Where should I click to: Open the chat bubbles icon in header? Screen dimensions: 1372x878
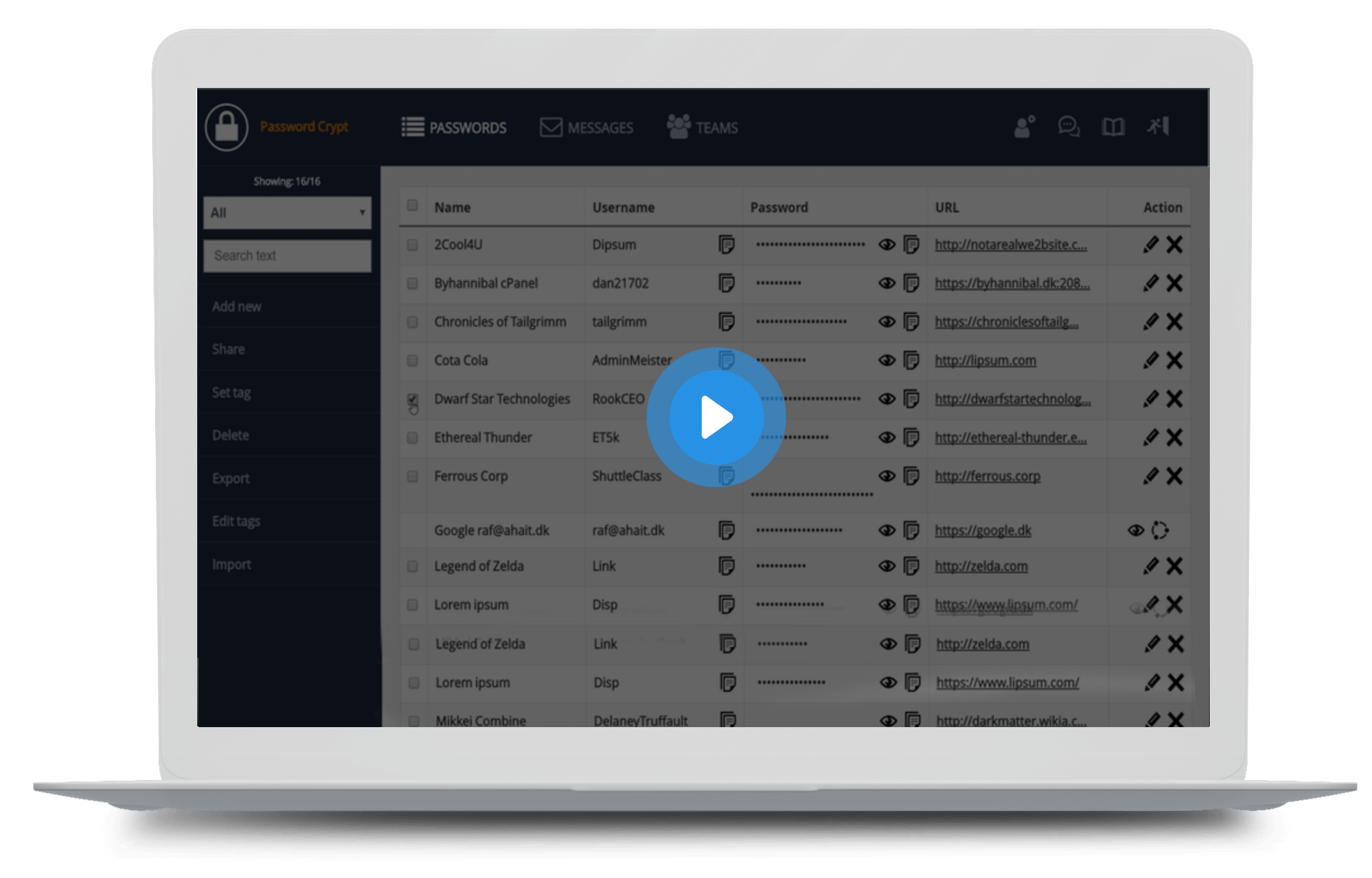point(1068,127)
